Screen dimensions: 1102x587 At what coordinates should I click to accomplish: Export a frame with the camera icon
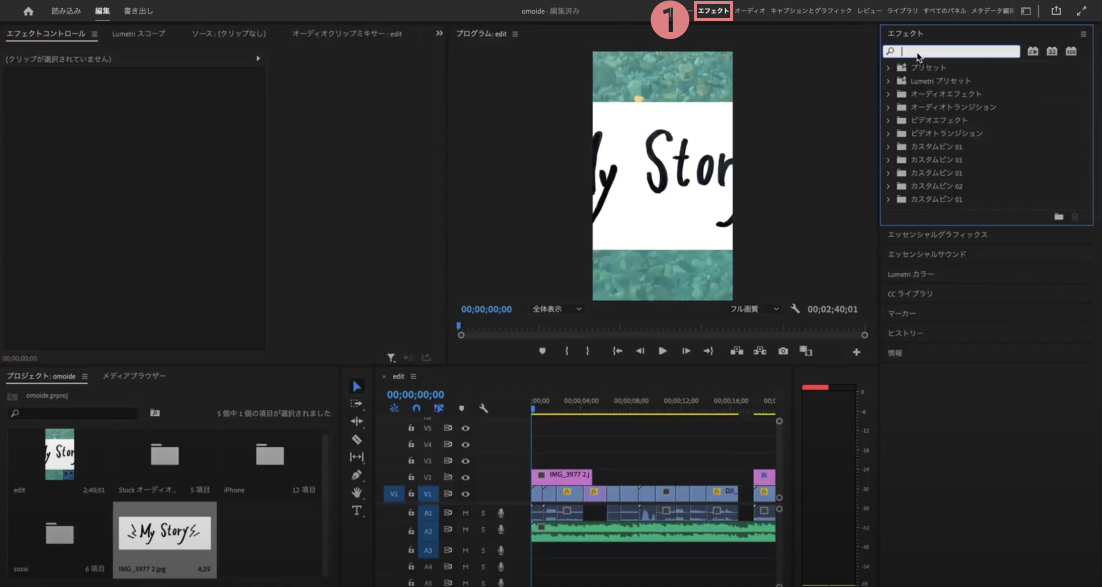783,351
